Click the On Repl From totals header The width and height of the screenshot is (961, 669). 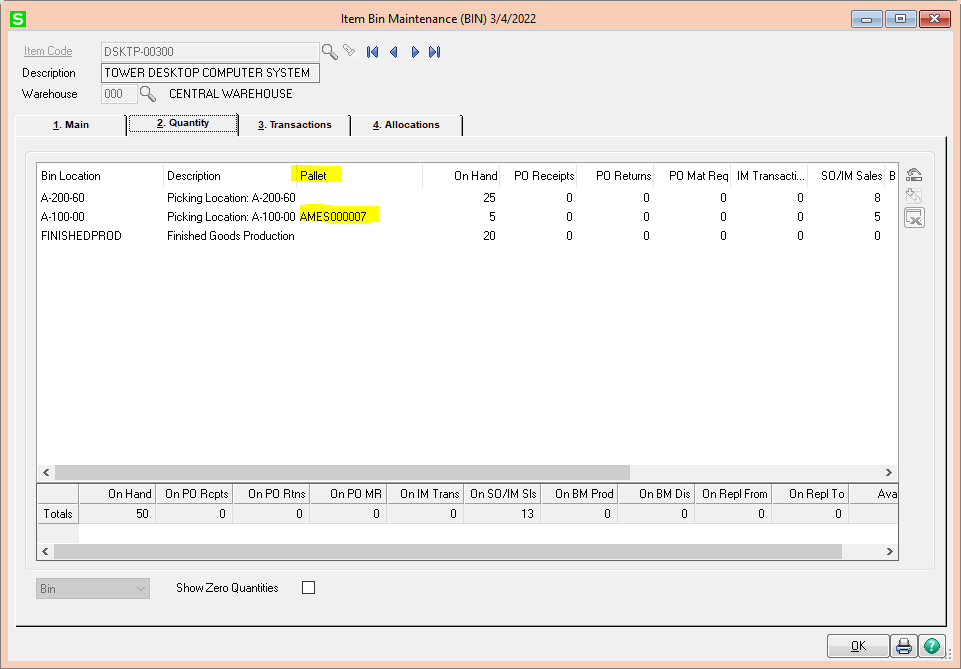click(x=734, y=494)
